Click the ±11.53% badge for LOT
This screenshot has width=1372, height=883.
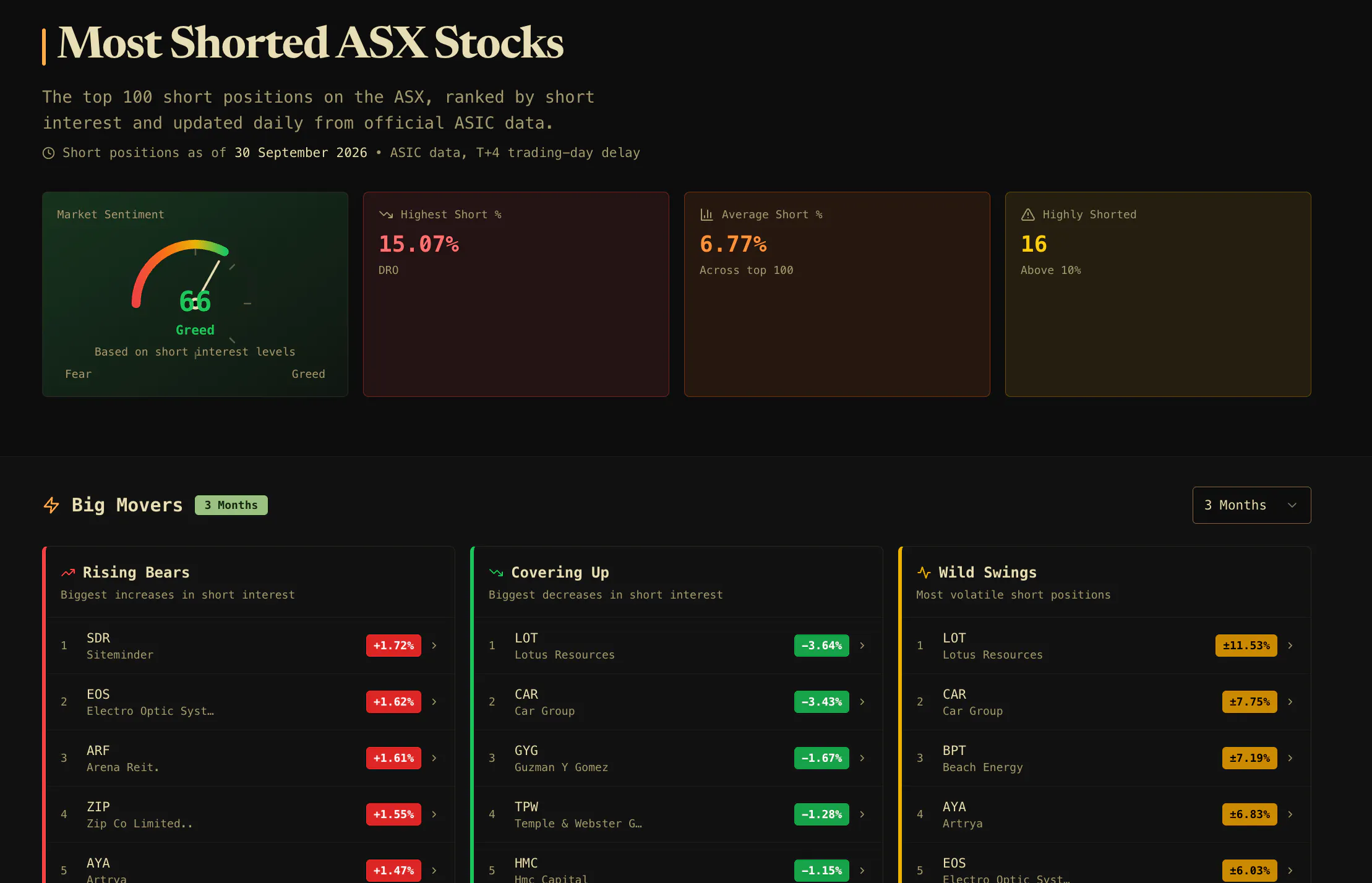[1246, 646]
